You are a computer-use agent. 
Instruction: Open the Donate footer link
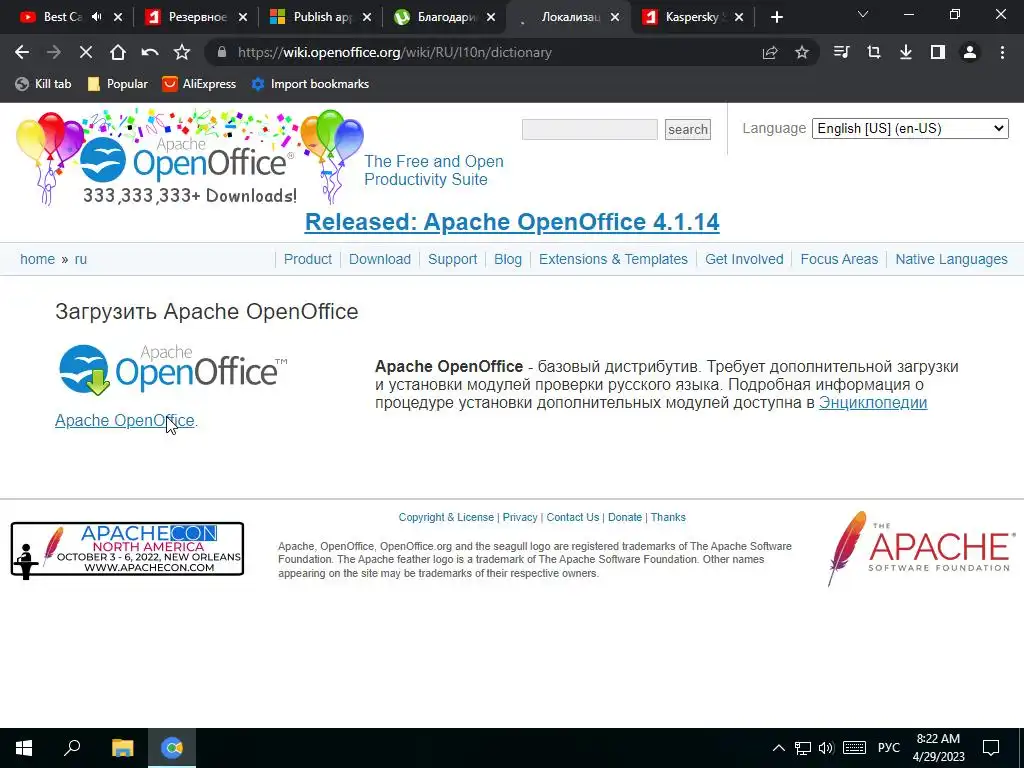(625, 517)
